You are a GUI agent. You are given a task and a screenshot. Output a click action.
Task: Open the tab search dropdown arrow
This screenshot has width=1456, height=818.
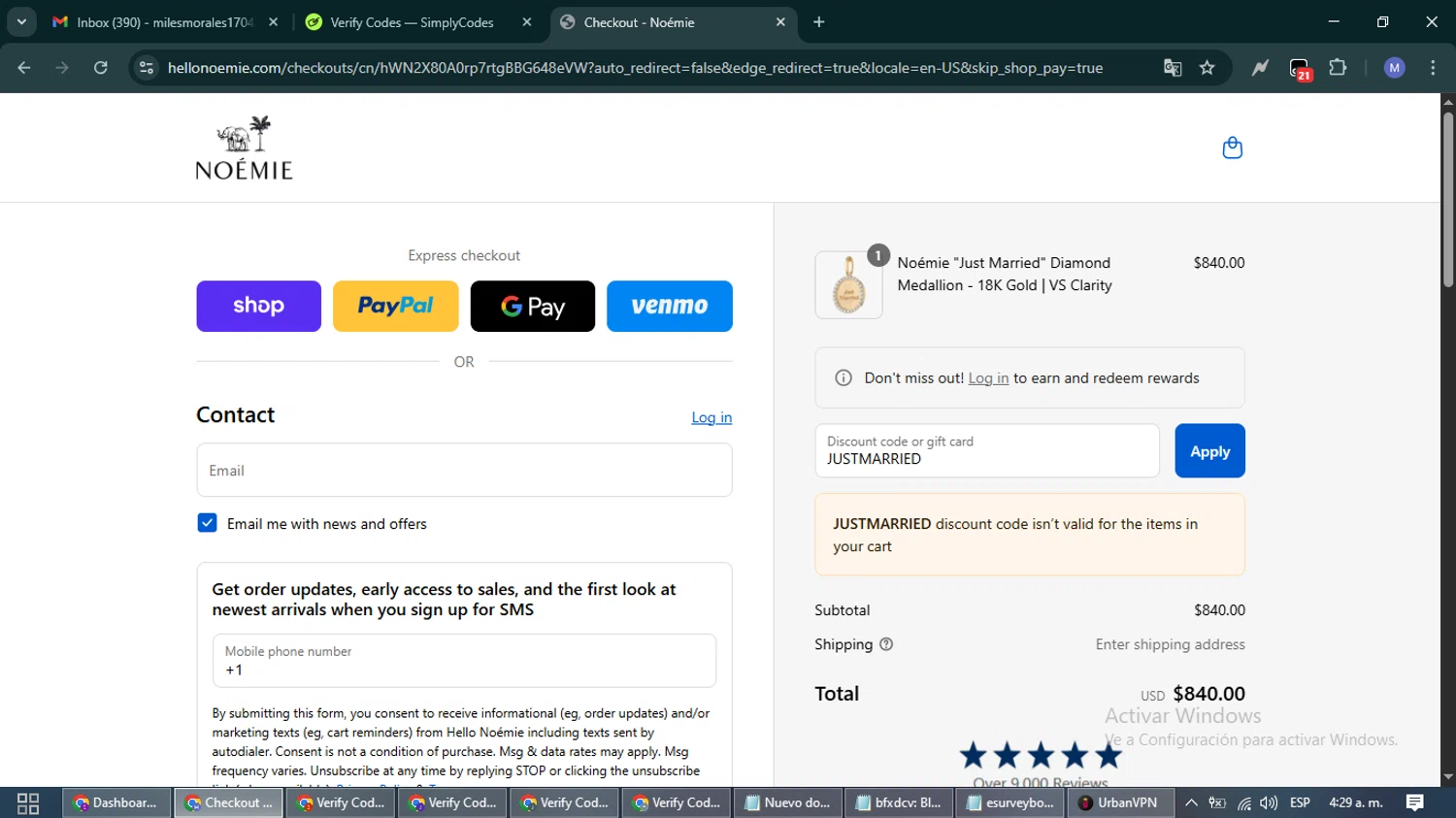(21, 22)
